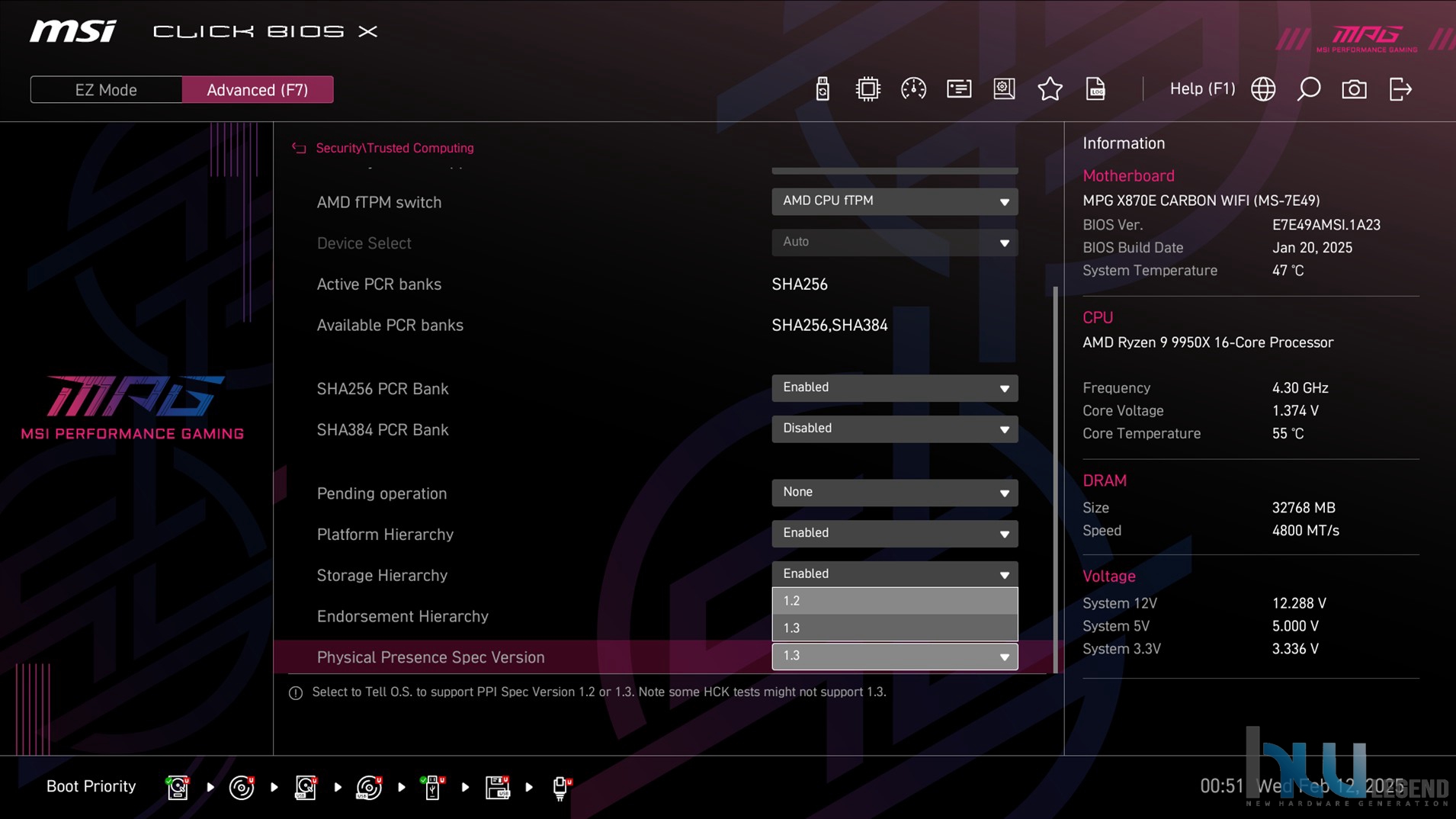
Task: Choose option 1.3 in the open list
Action: click(x=894, y=628)
